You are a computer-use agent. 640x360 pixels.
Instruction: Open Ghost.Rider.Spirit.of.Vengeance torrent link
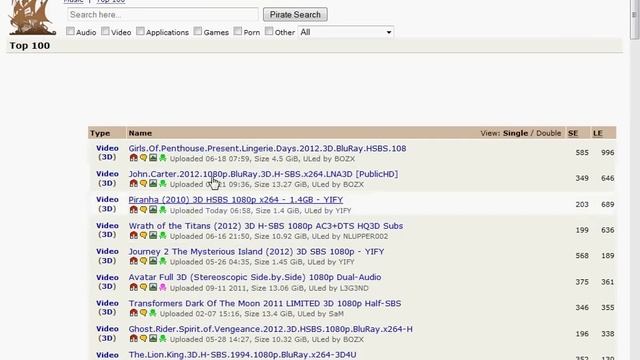tap(271, 329)
